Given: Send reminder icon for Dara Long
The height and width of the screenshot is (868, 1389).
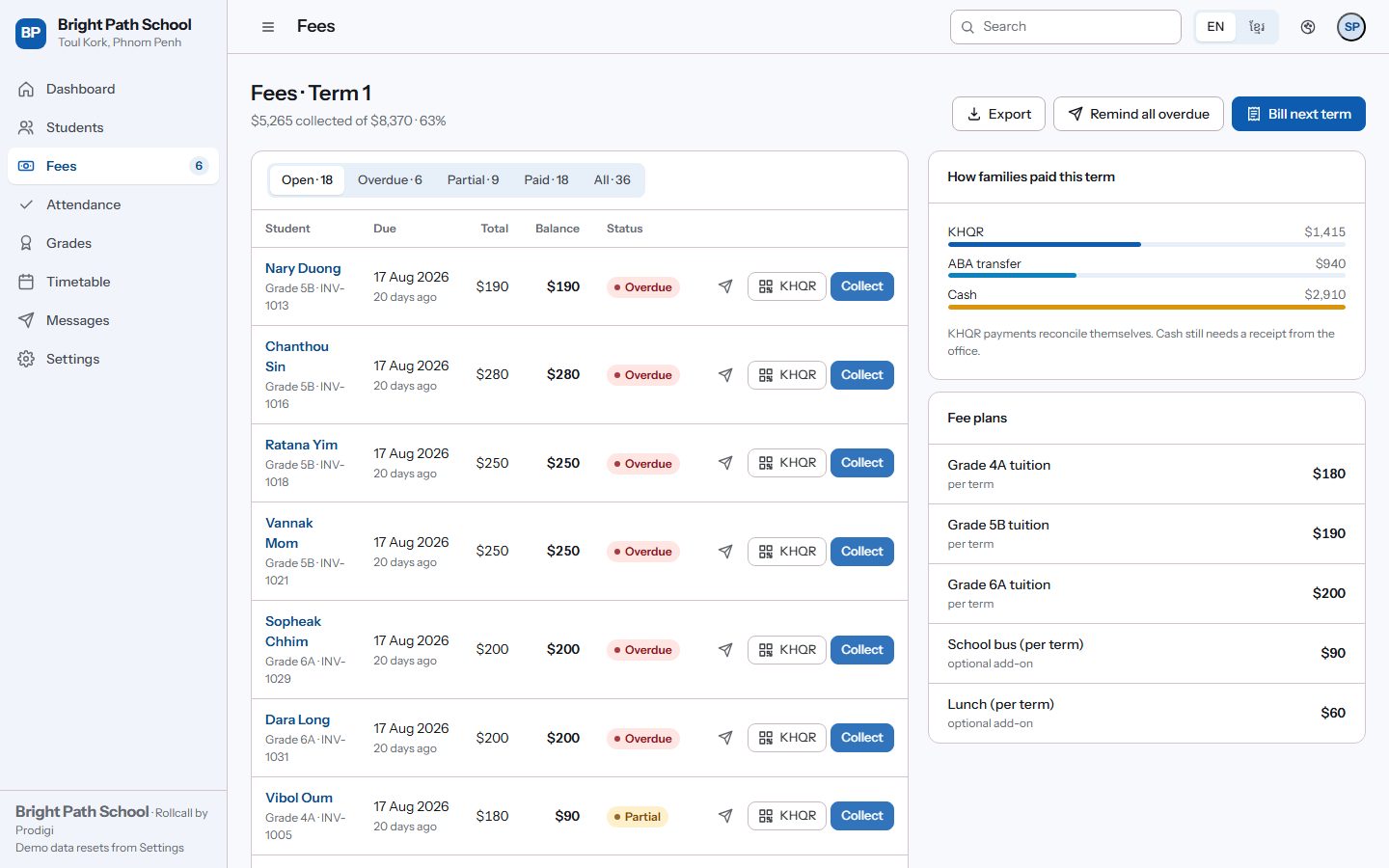Looking at the screenshot, I should pyautogui.click(x=725, y=738).
